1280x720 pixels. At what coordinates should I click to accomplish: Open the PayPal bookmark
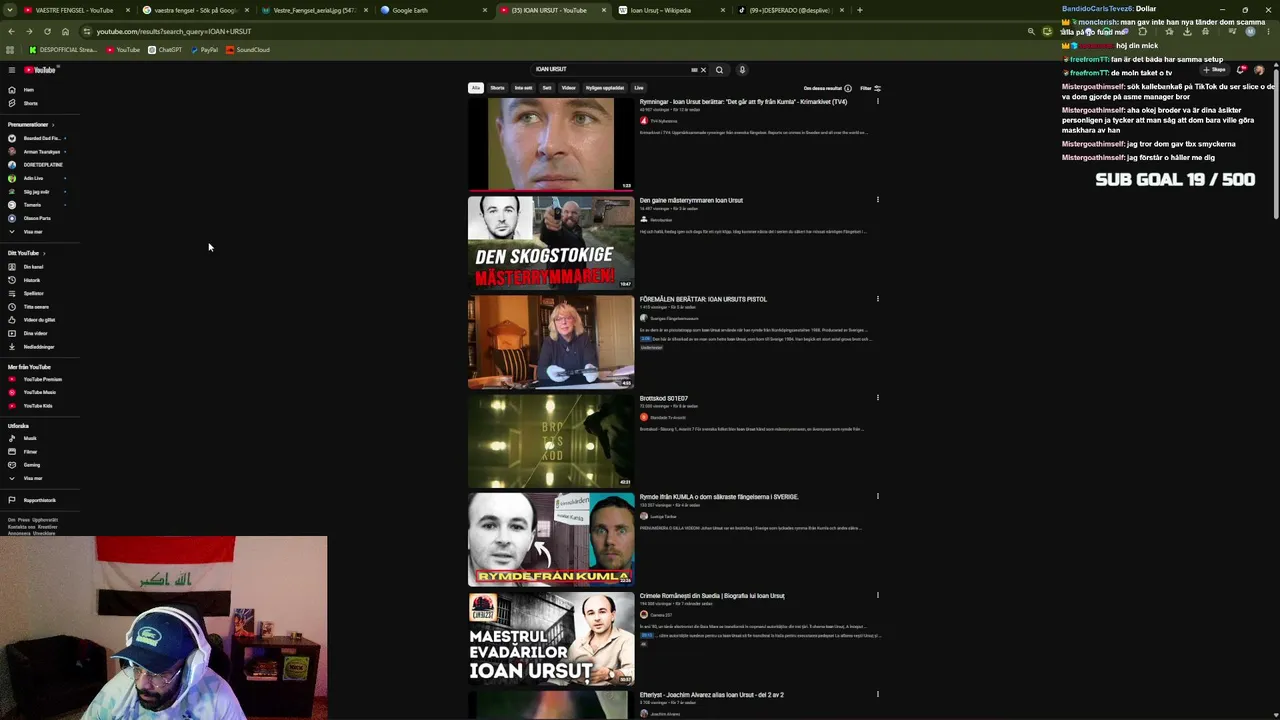(204, 50)
